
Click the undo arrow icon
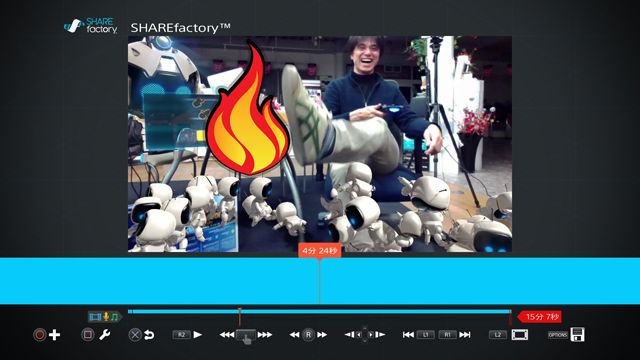pos(149,335)
